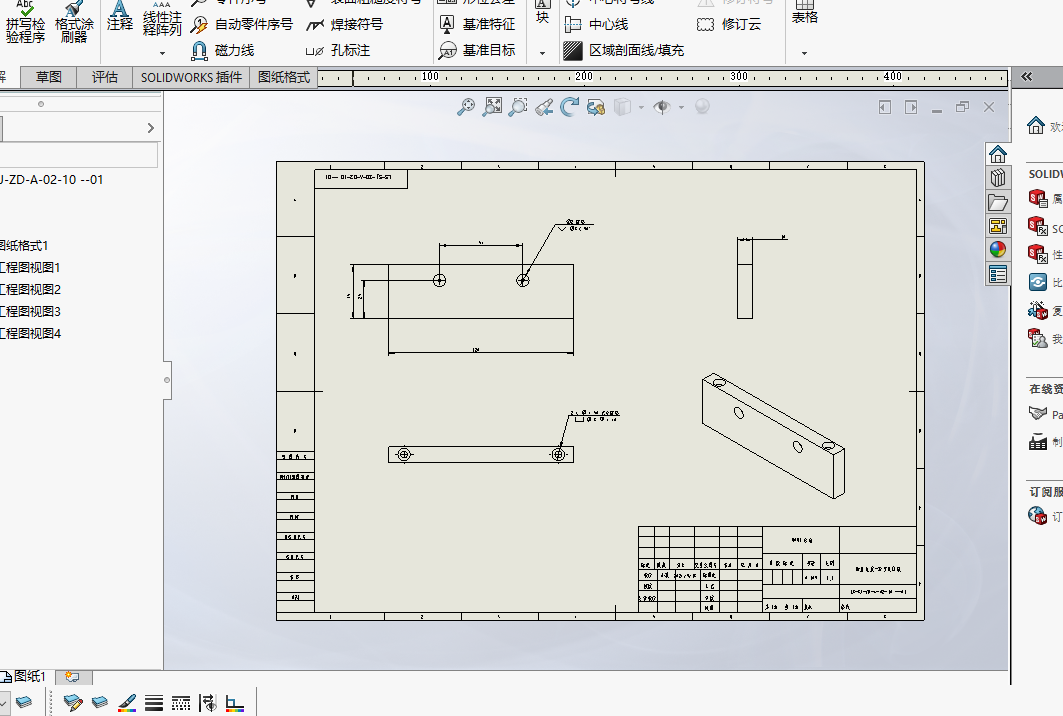This screenshot has width=1063, height=716.
Task: Add a Datum Feature (基准特征)
Action: (x=477, y=24)
